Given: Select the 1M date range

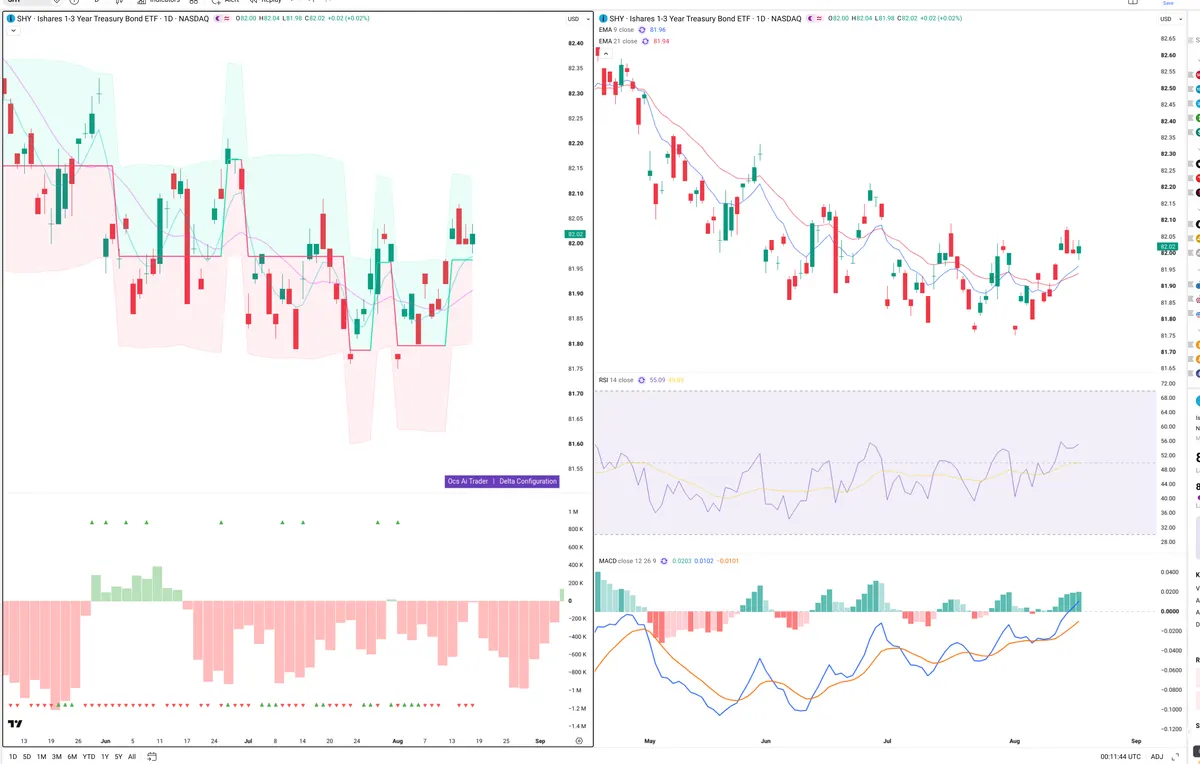Looking at the screenshot, I should (x=41, y=757).
